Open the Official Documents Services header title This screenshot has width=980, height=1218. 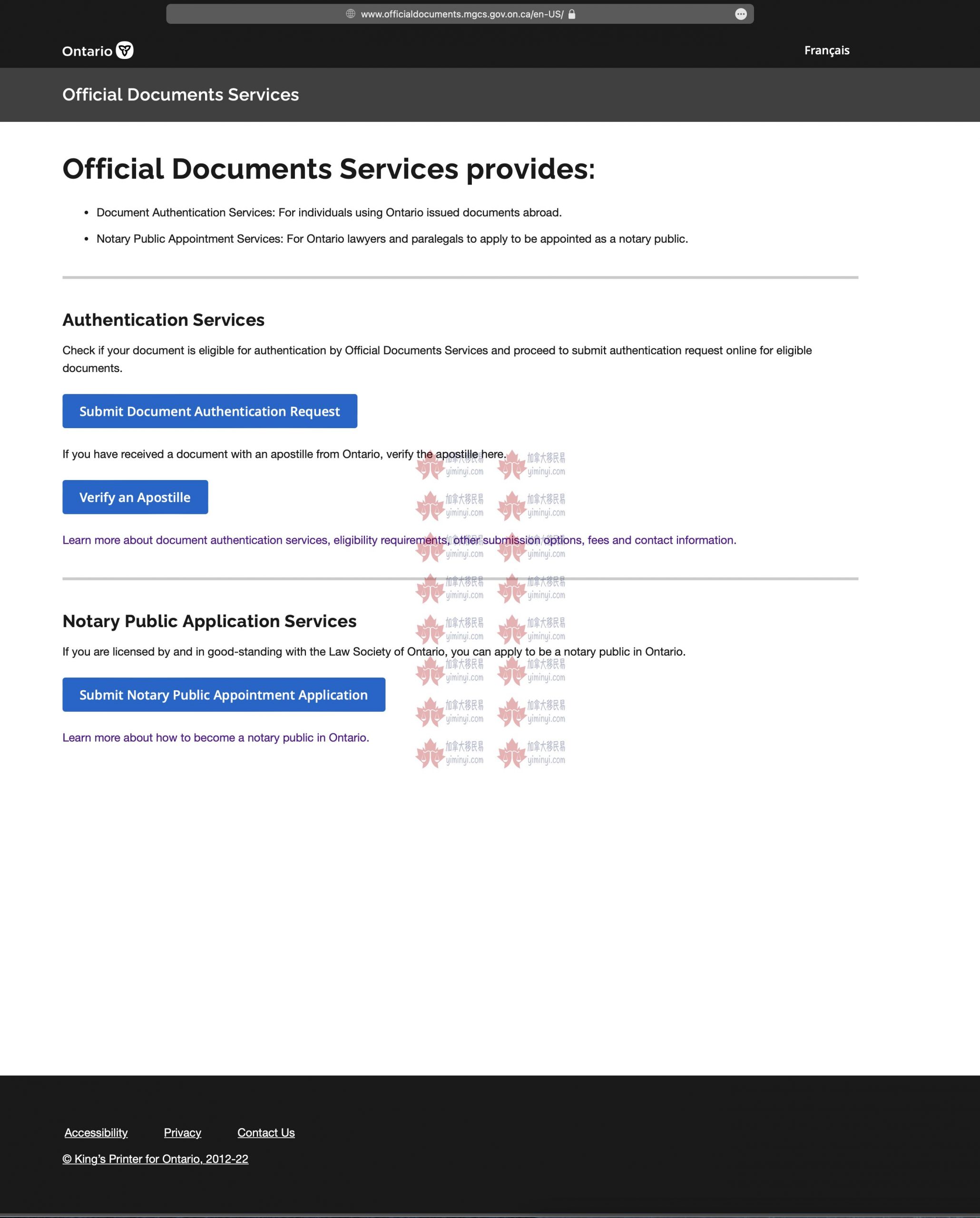(180, 94)
